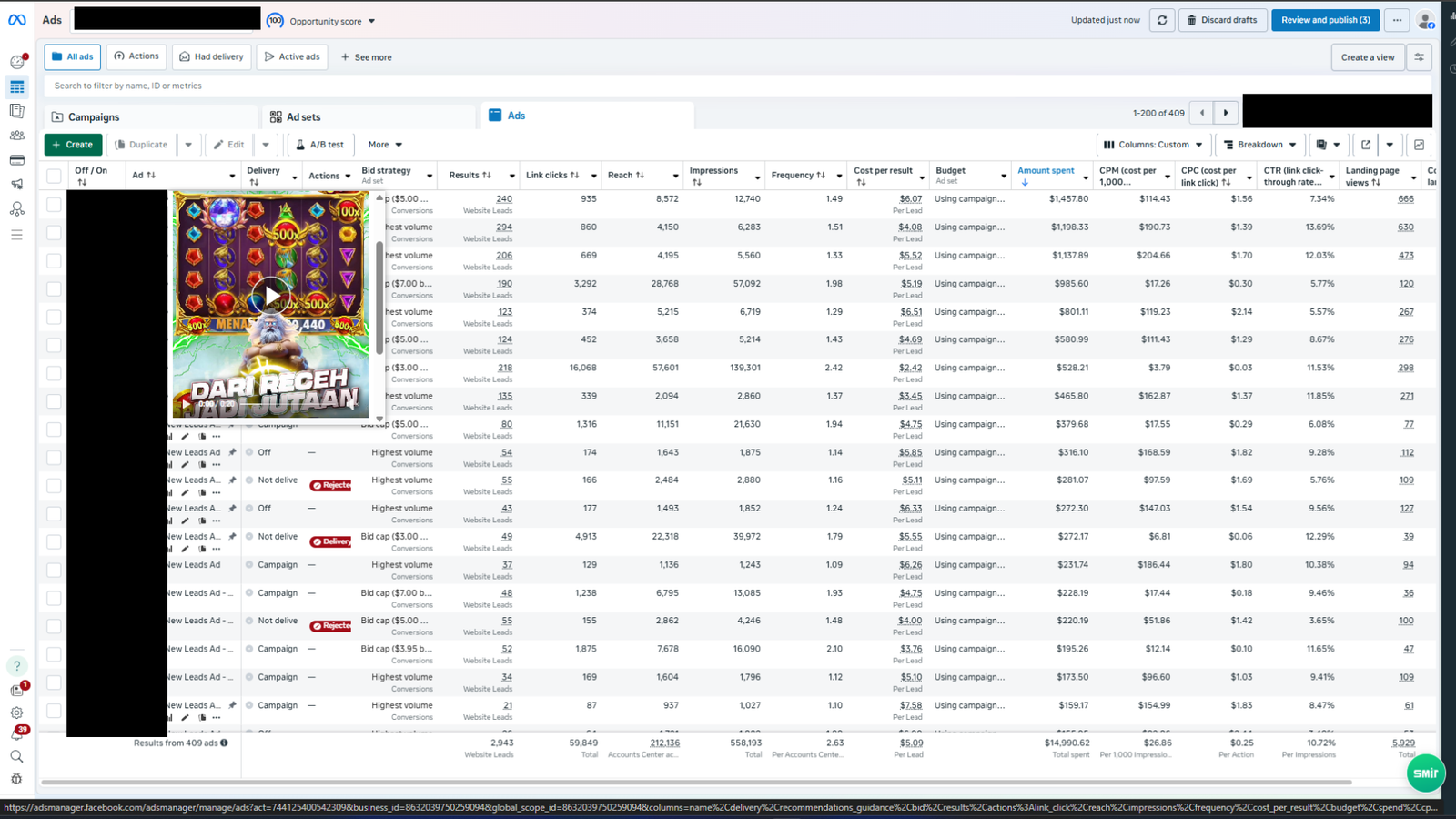The width and height of the screenshot is (1456, 819).
Task: Click the export table data icon
Action: [1366, 145]
